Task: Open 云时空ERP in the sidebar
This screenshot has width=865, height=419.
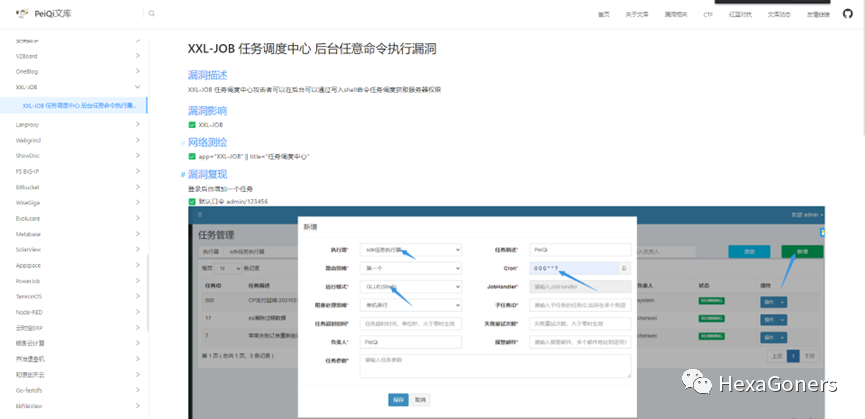Action: tap(29, 327)
